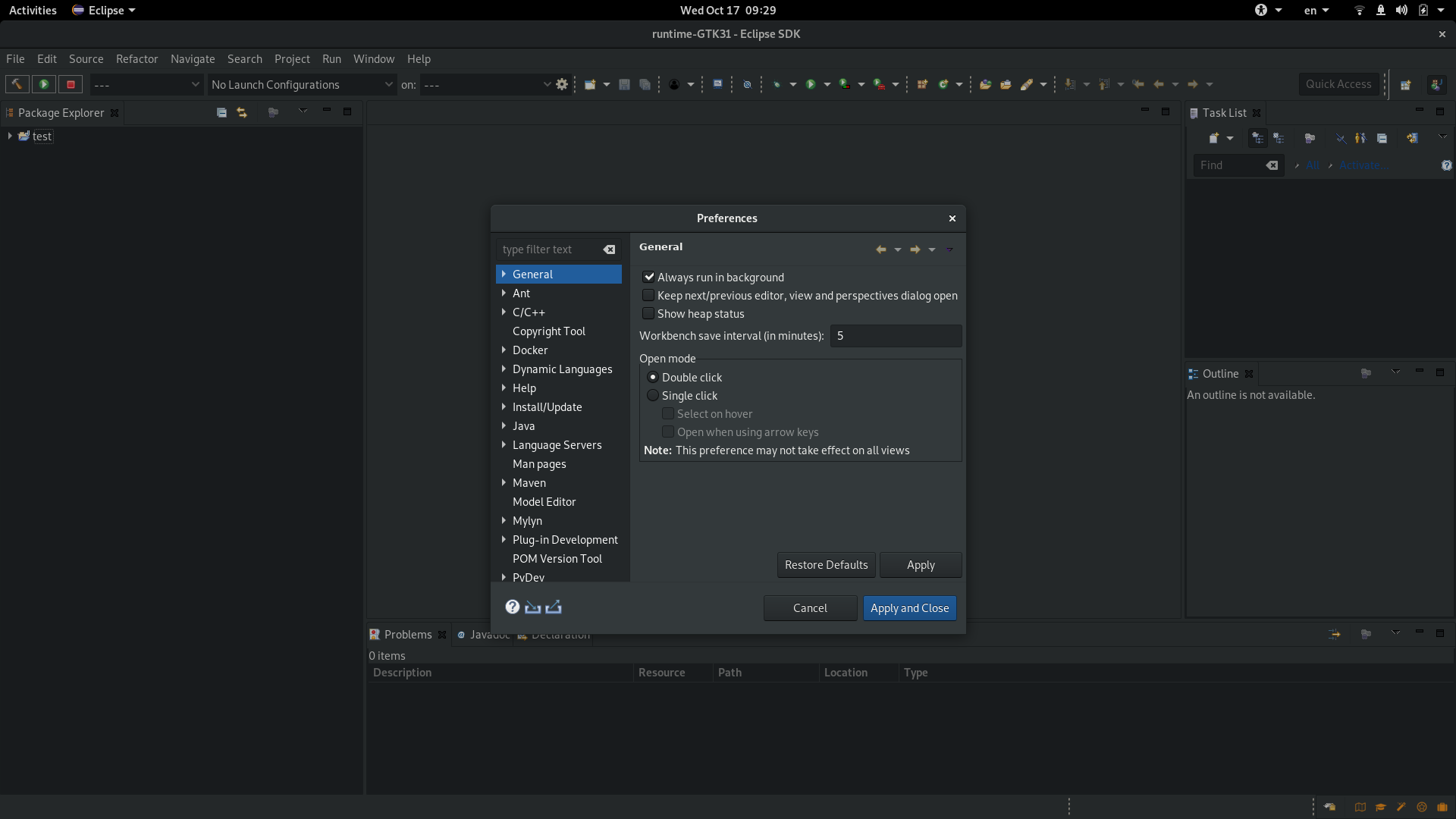Click the Build hammer icon in launch bar
The height and width of the screenshot is (819, 1456).
17,84
